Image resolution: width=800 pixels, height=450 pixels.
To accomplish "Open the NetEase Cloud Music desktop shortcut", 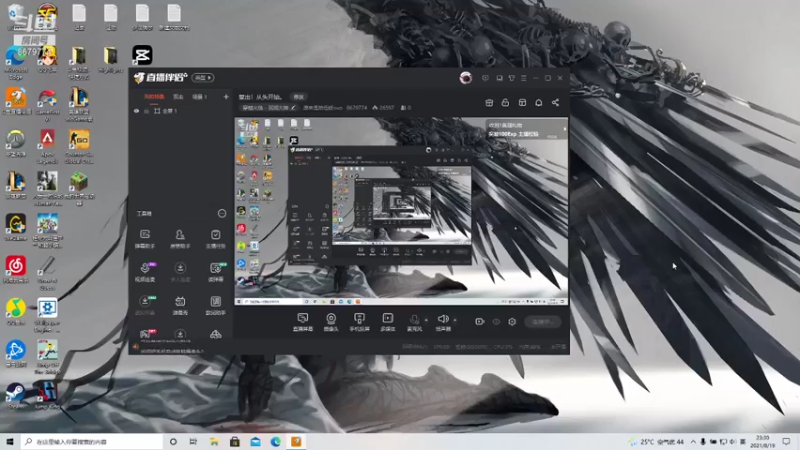I will 16,270.
